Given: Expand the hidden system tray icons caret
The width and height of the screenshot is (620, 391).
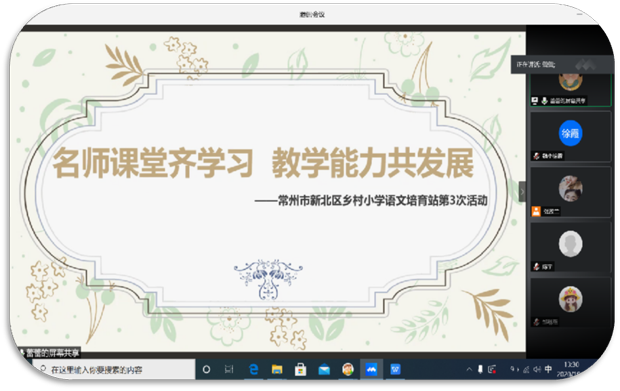Looking at the screenshot, I should point(469,370).
